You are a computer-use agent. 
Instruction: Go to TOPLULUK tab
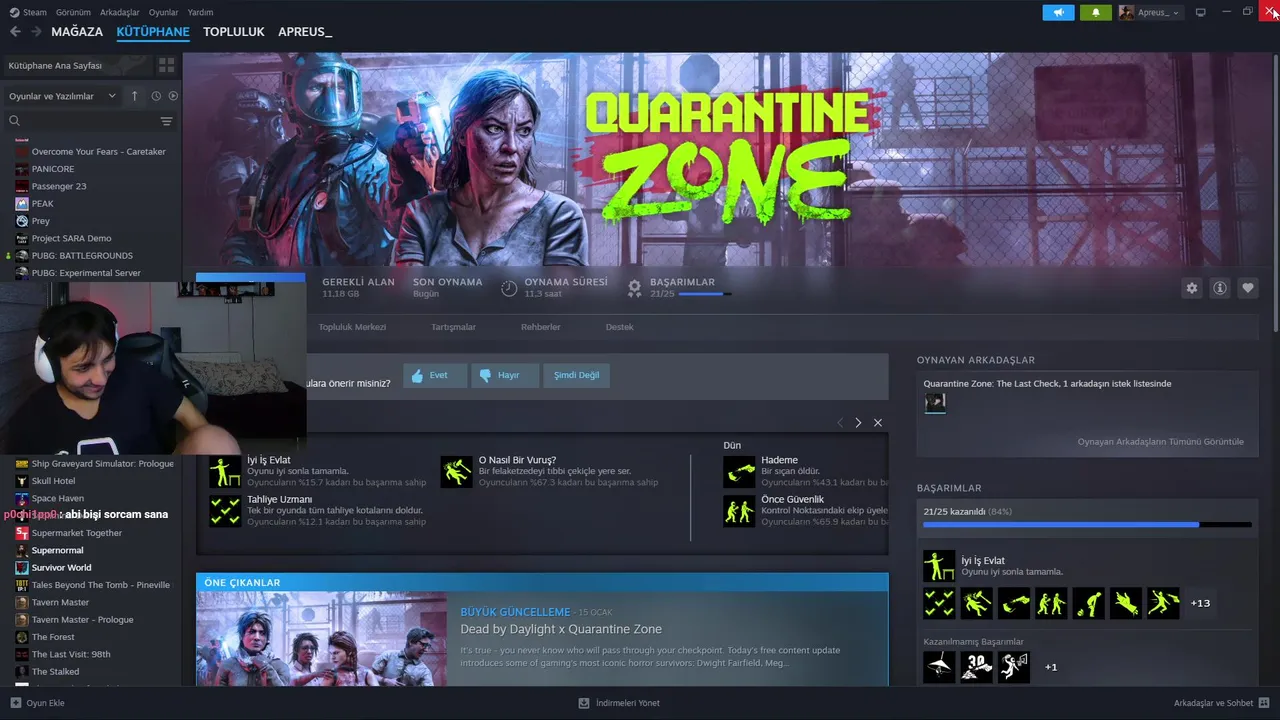pyautogui.click(x=234, y=32)
